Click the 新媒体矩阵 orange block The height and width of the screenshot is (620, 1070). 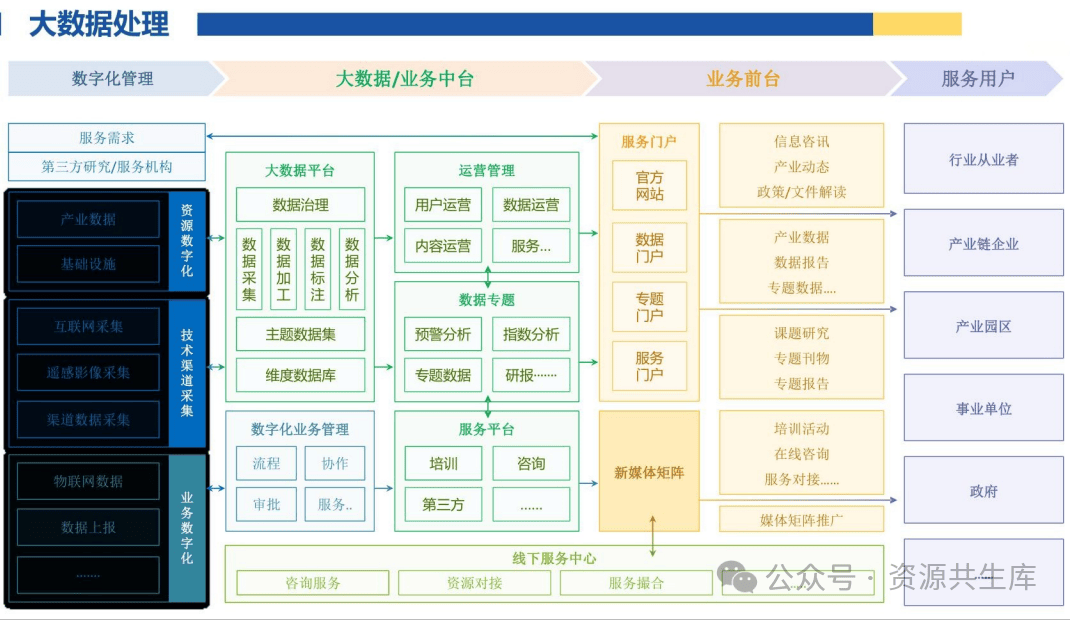649,471
